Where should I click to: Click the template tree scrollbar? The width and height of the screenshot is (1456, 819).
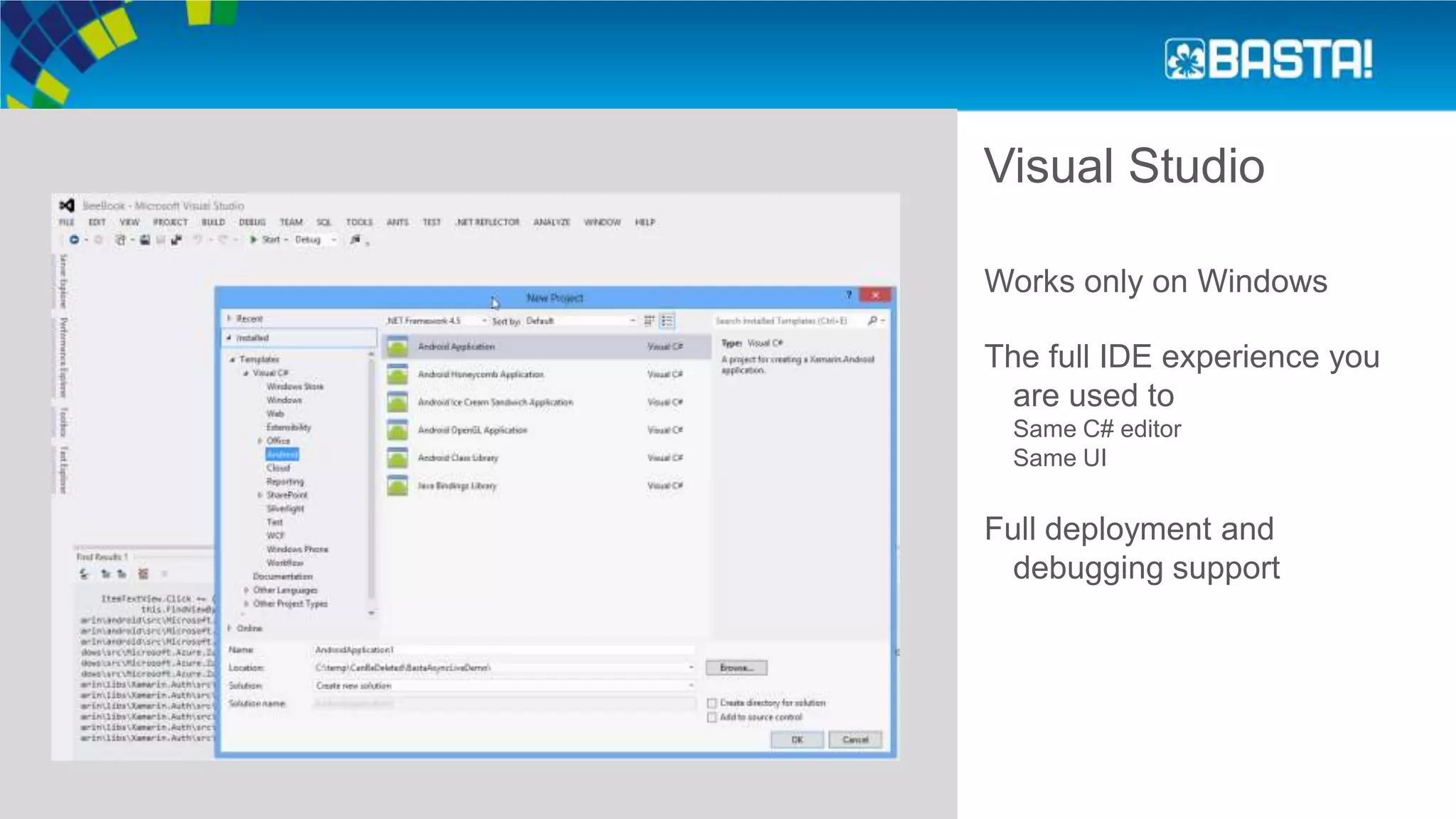(x=371, y=483)
